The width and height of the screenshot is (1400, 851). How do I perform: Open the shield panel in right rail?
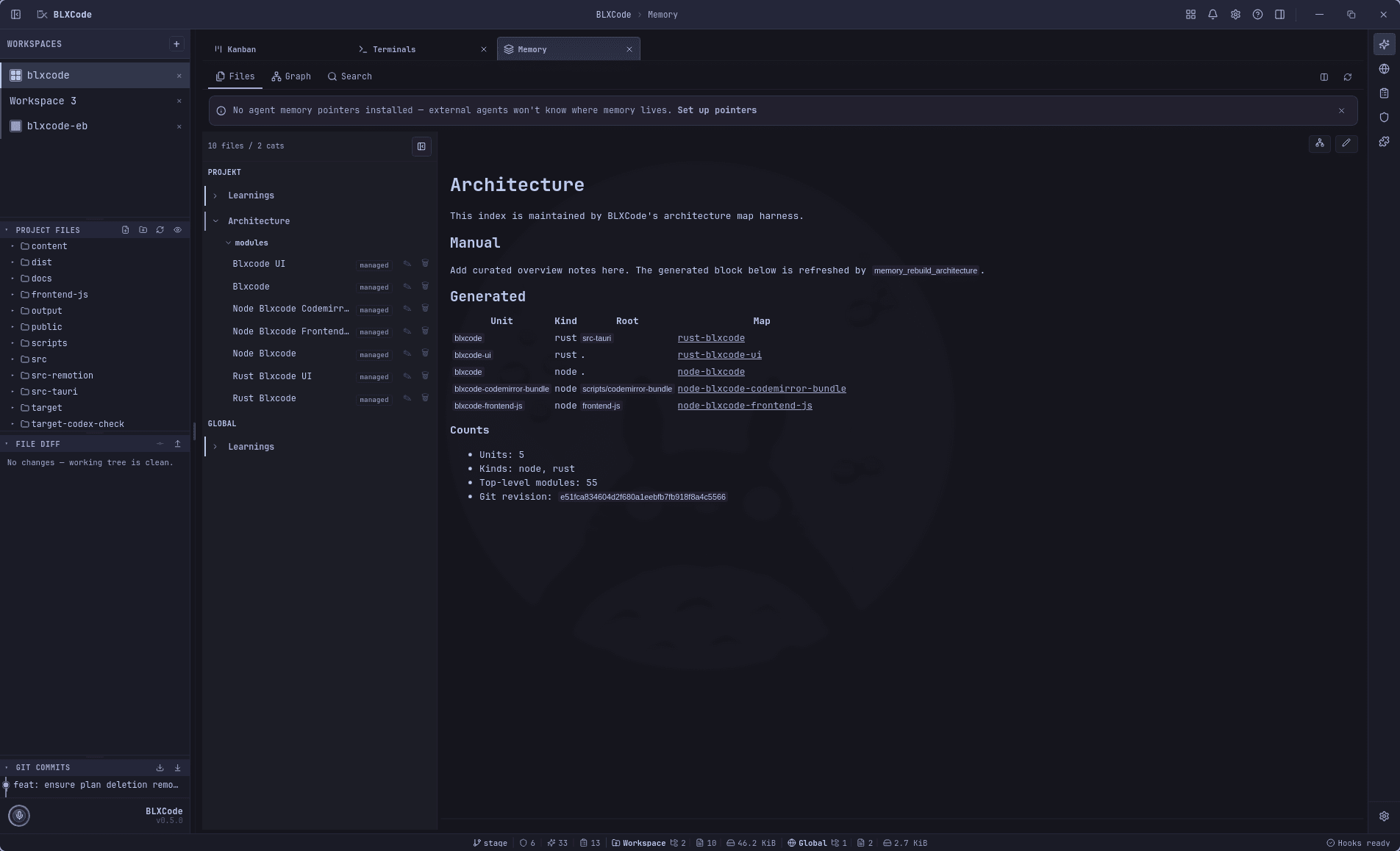1384,118
